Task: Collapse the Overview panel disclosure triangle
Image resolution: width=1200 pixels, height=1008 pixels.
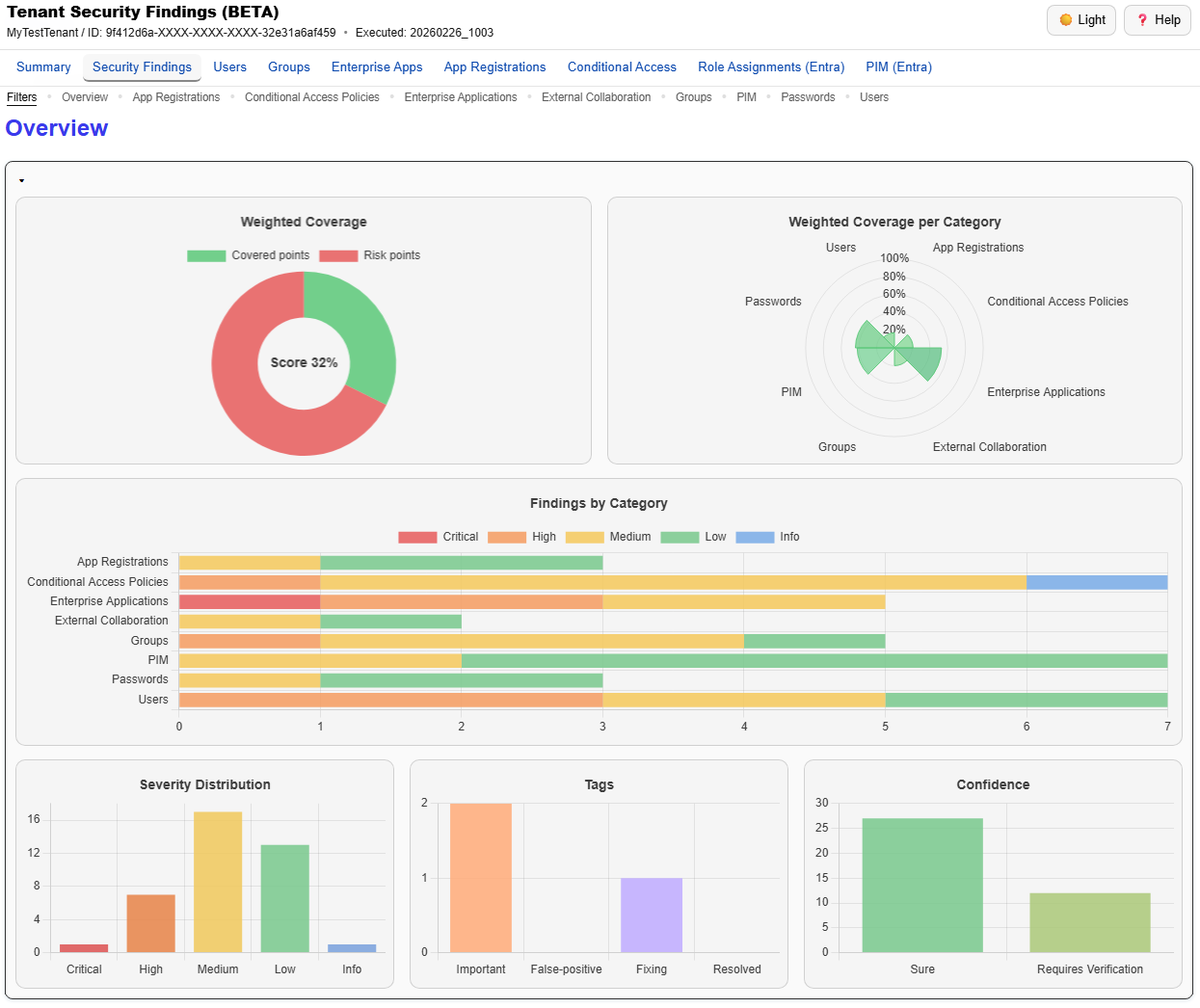Action: (x=21, y=179)
